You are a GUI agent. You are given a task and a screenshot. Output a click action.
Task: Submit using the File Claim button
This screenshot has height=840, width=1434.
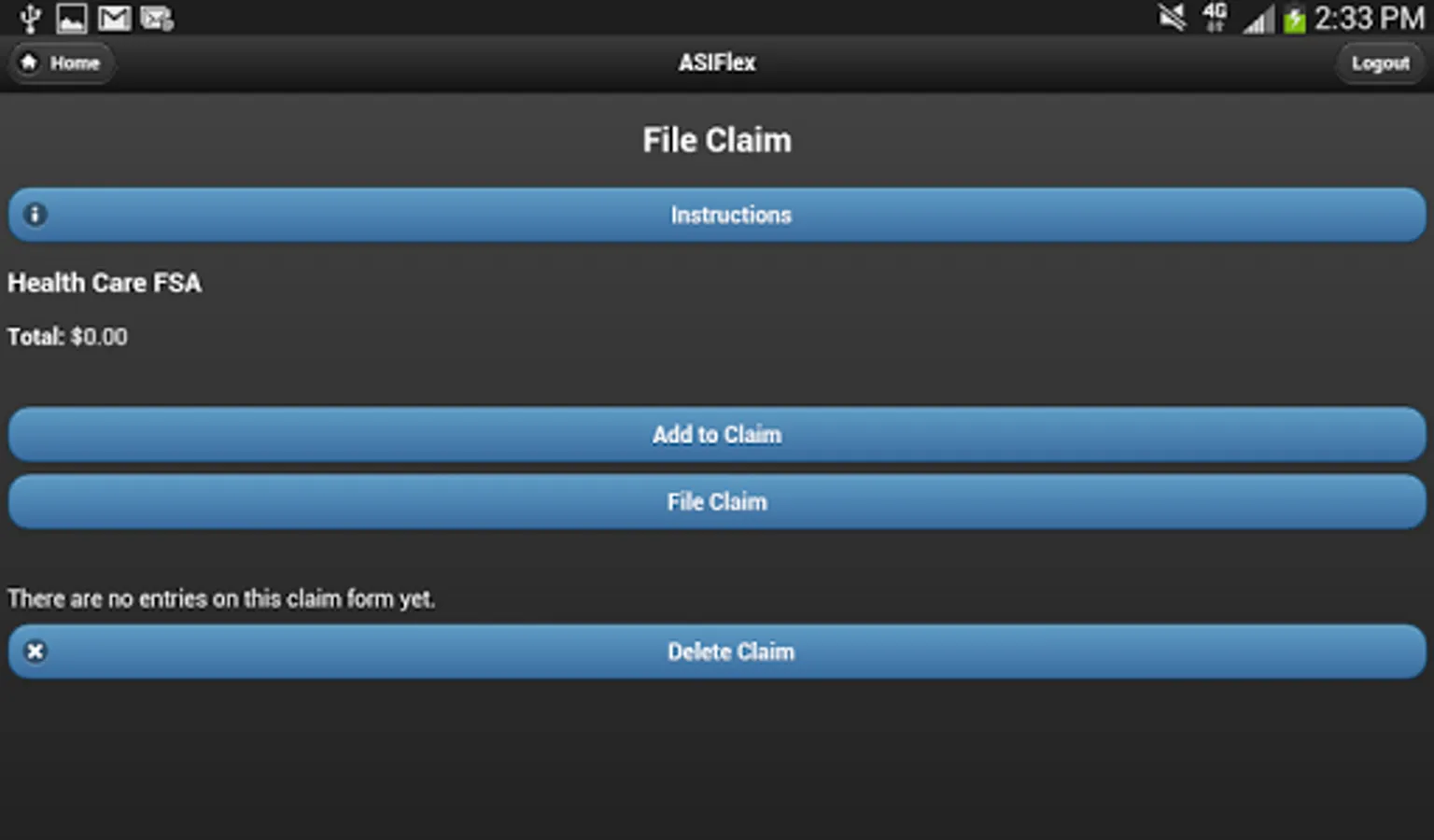point(717,502)
